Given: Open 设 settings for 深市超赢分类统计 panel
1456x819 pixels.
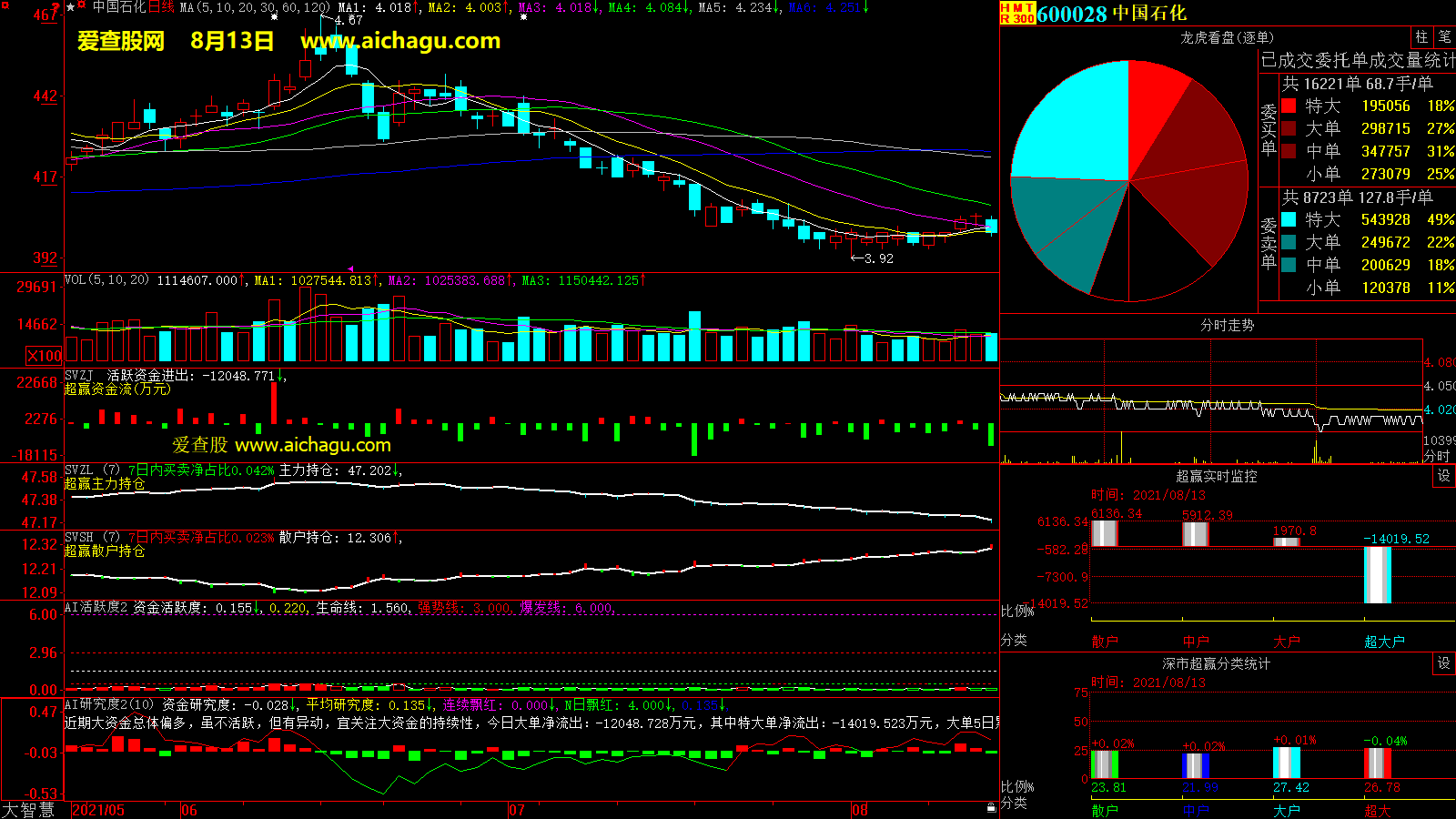Looking at the screenshot, I should (x=1444, y=663).
